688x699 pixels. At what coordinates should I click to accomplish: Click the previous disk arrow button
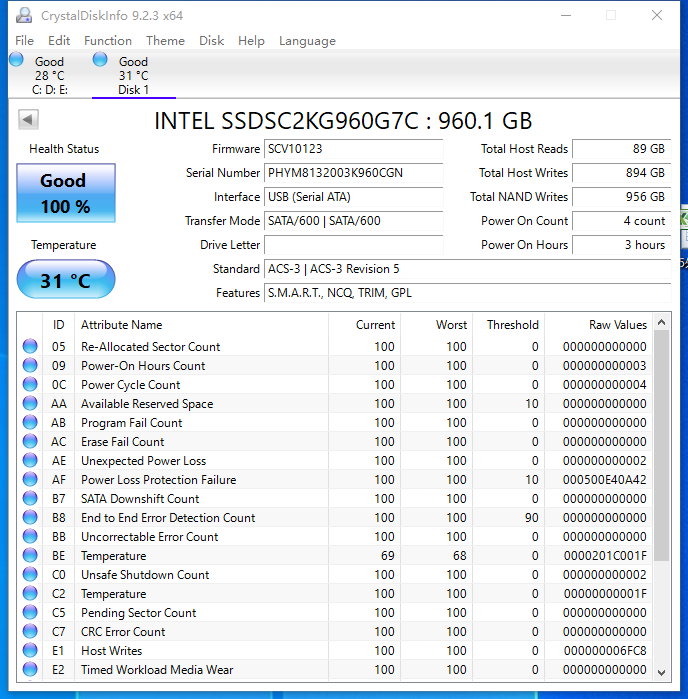[x=28, y=119]
